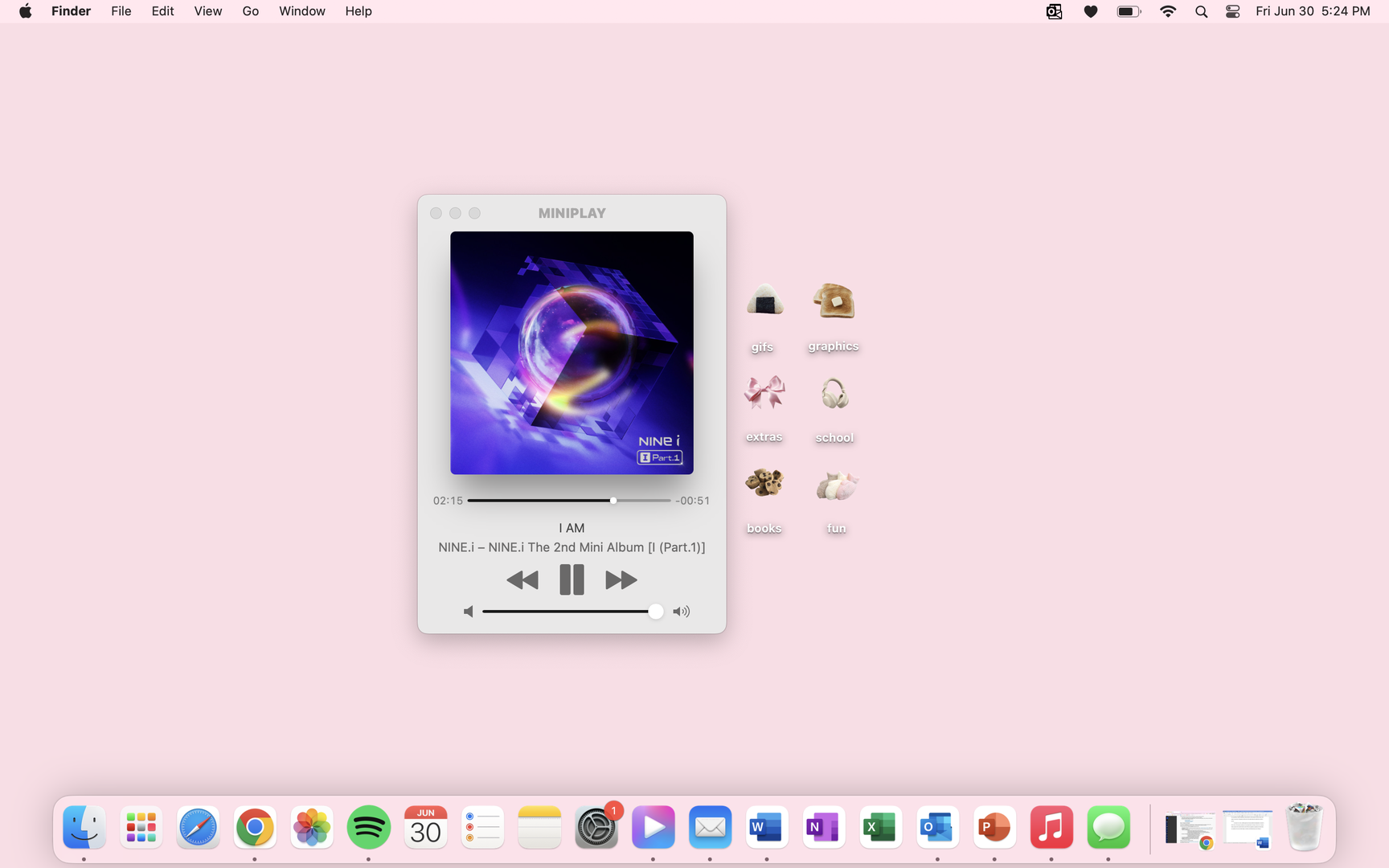Click remaining time -00:51
1389x868 pixels.
coord(692,501)
